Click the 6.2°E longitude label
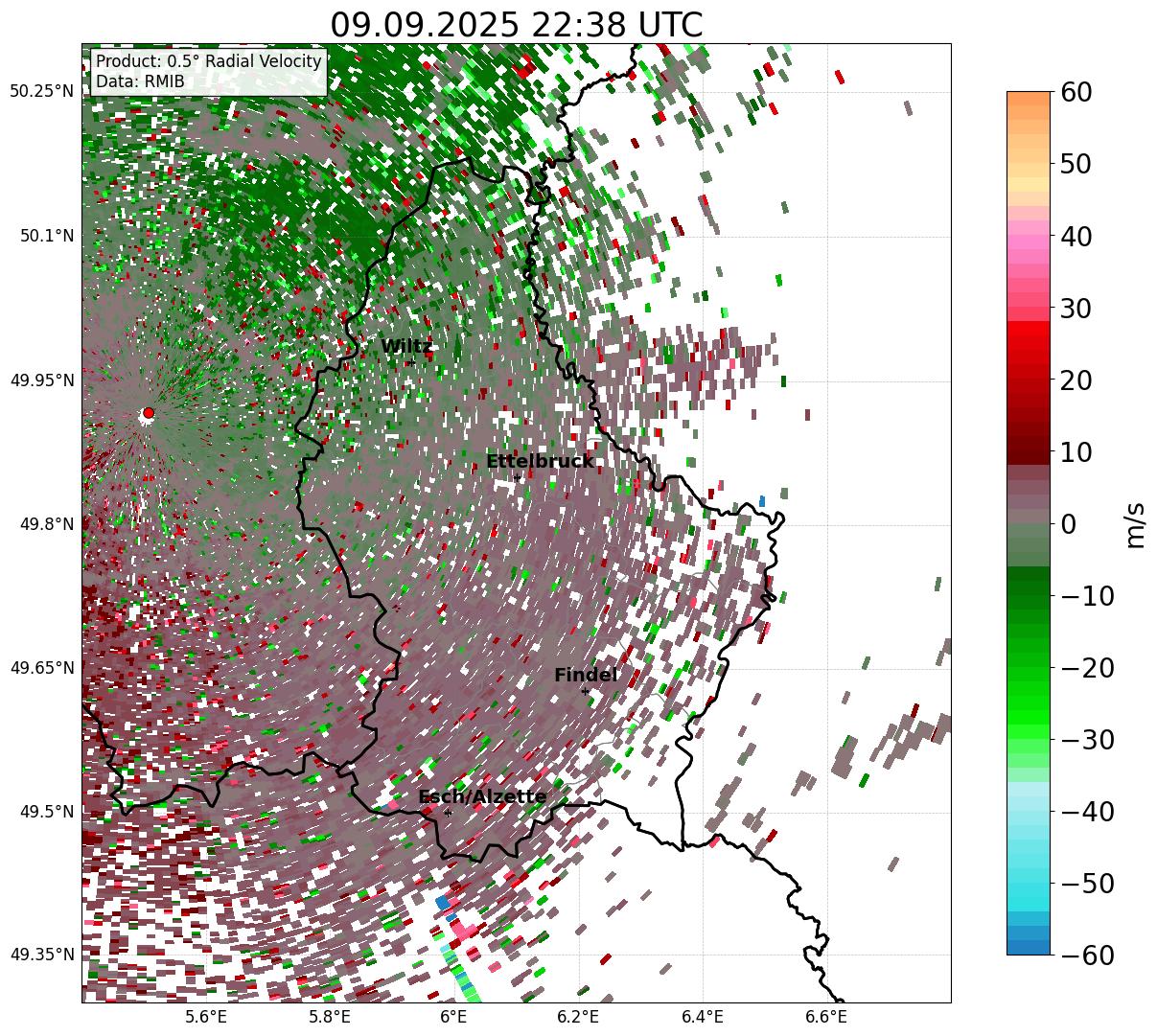This screenshot has height=1036, width=1157. (579, 1017)
